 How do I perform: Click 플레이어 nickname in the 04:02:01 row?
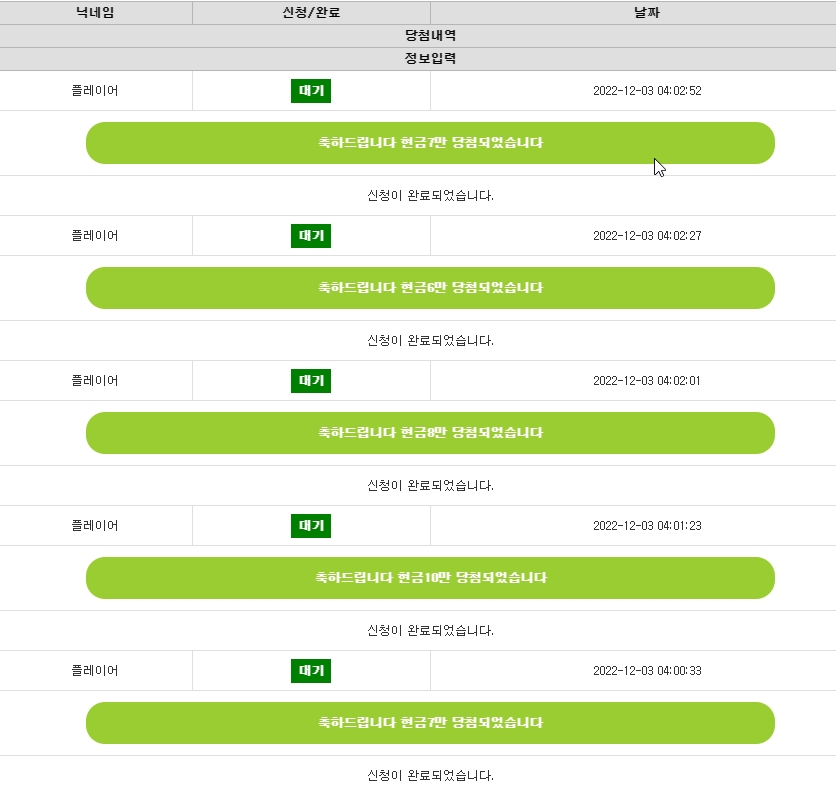[x=95, y=381]
